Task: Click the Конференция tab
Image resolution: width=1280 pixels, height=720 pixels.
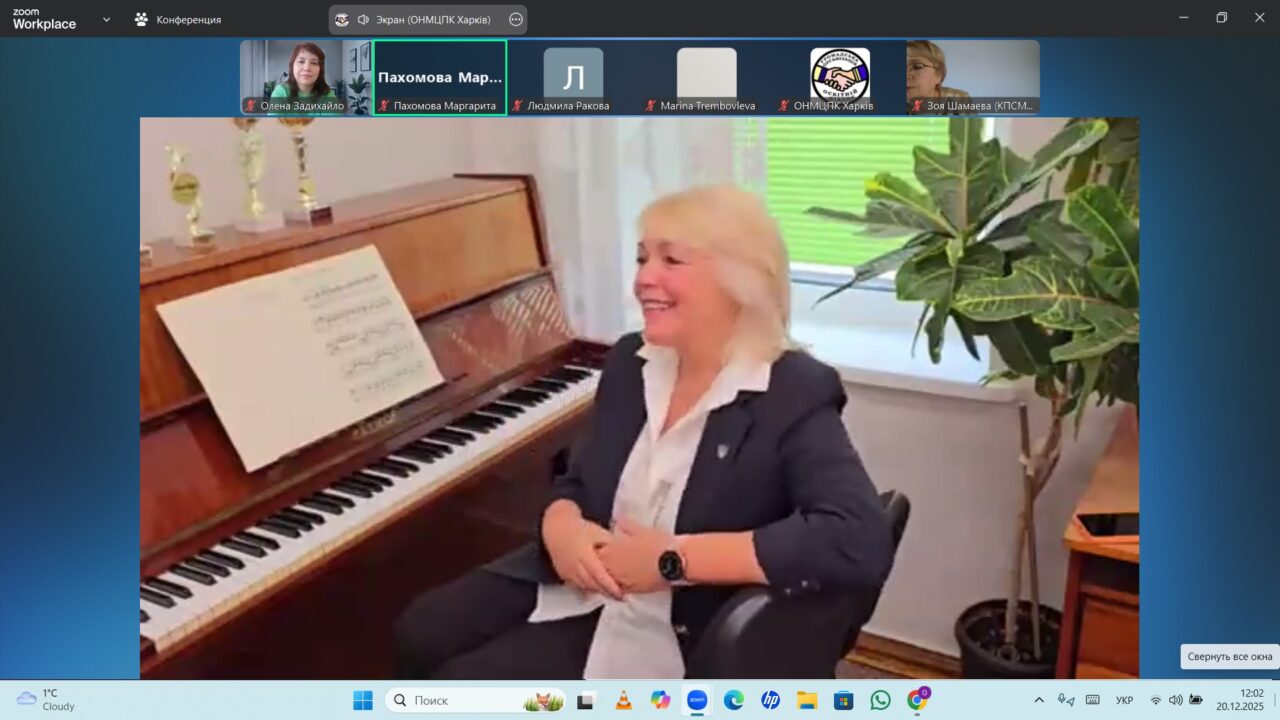Action: tap(178, 19)
